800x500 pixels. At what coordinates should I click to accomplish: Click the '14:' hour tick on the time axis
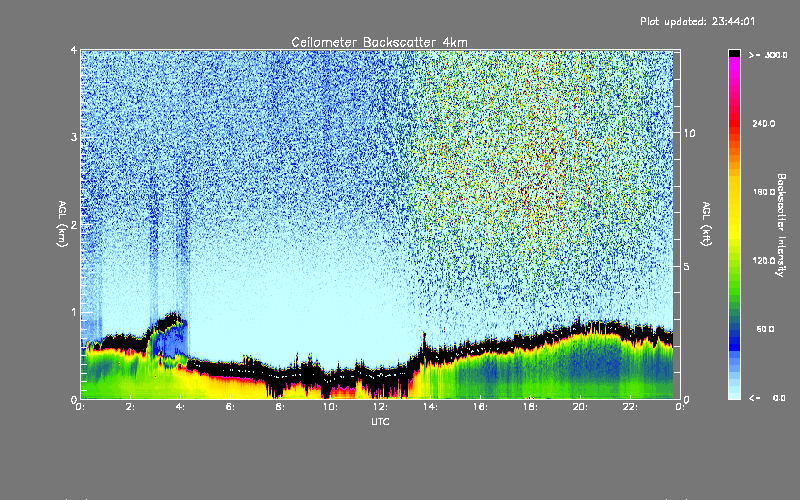coord(430,407)
